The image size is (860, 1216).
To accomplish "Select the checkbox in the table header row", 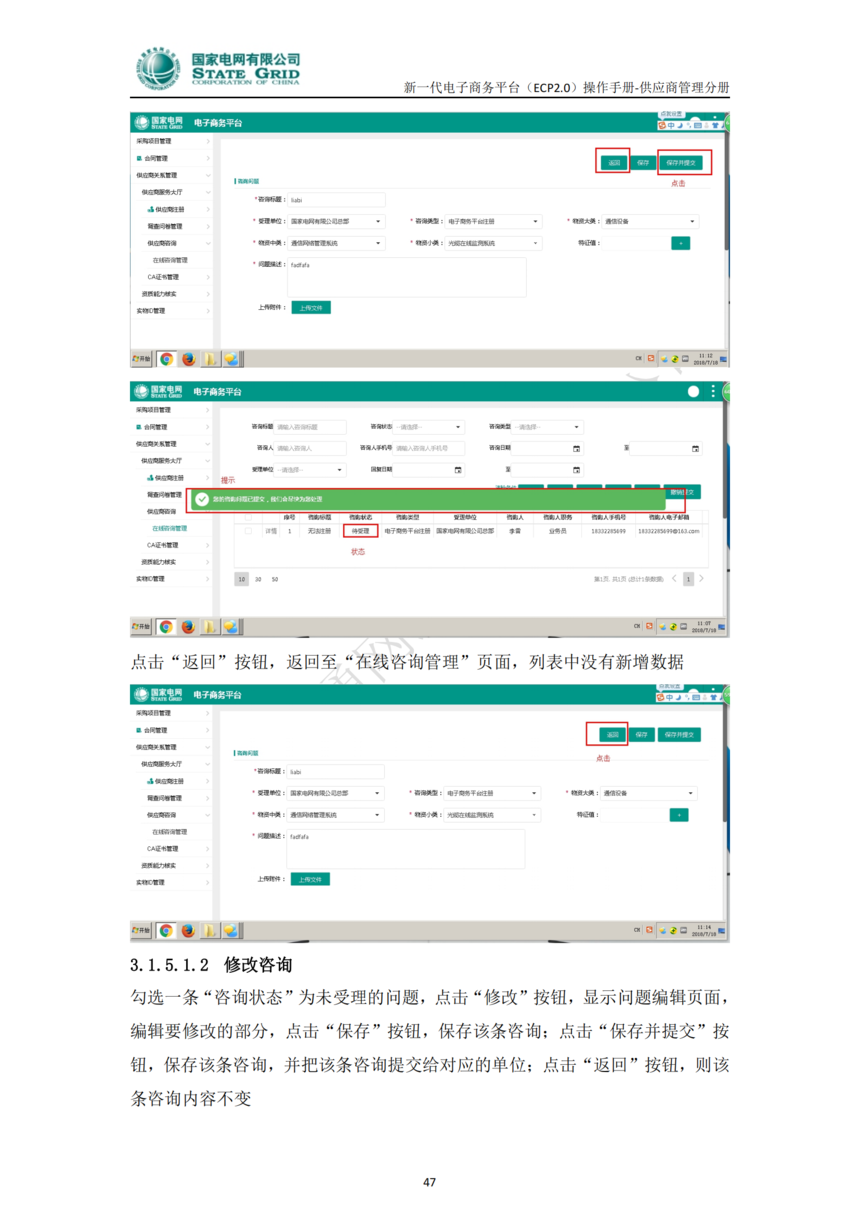I will click(x=246, y=516).
